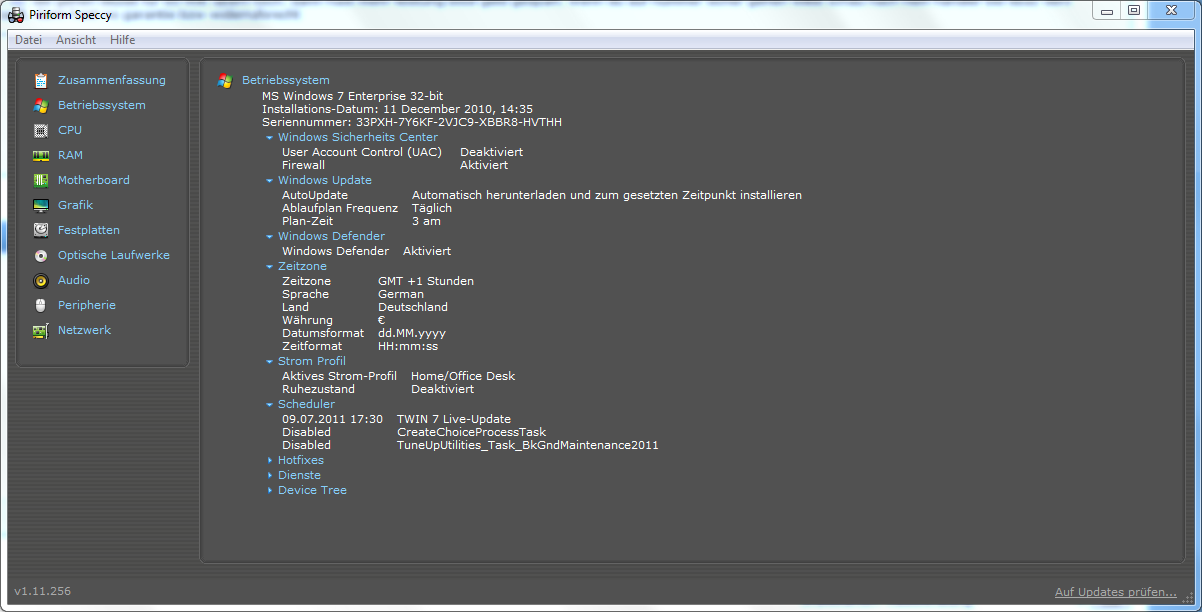Click the Auf Updates prüfen link
The image size is (1202, 612).
click(1116, 592)
